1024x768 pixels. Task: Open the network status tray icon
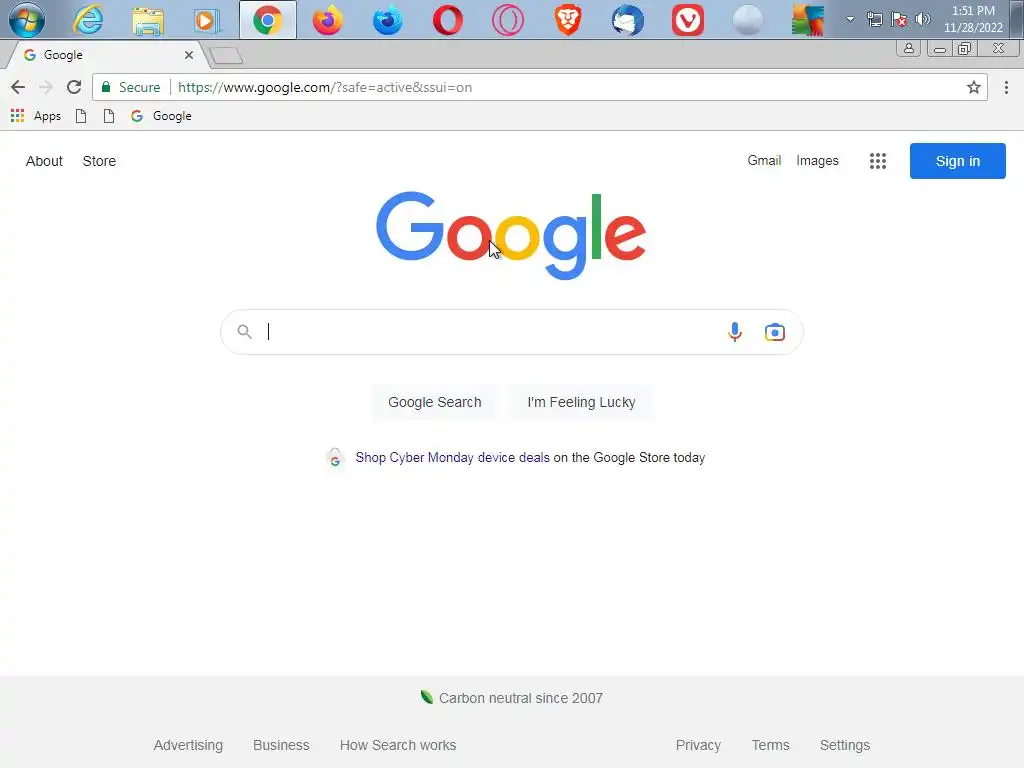874,19
